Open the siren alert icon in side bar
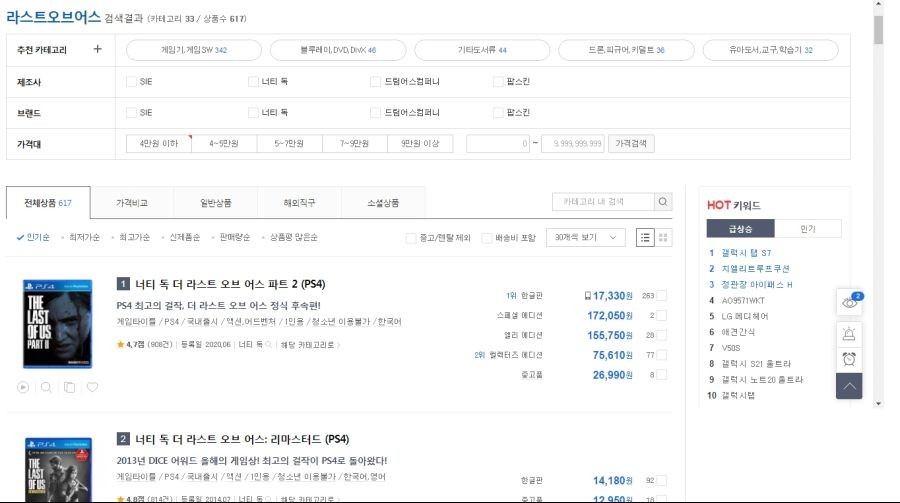The width and height of the screenshot is (900, 503). 849,333
